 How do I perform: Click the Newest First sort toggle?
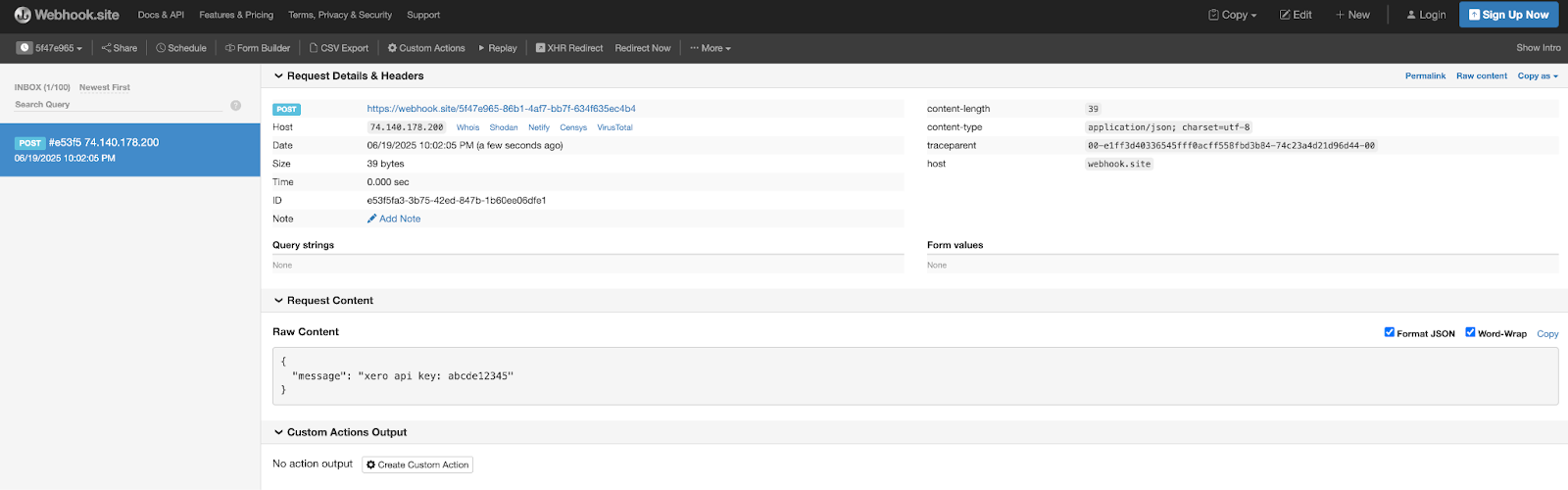tap(105, 87)
